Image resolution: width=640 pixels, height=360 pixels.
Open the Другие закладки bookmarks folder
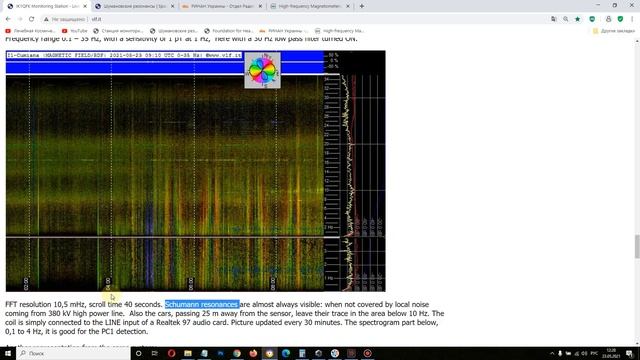pos(614,31)
